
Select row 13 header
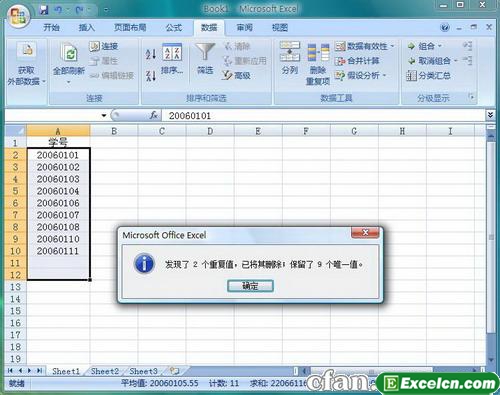point(15,287)
